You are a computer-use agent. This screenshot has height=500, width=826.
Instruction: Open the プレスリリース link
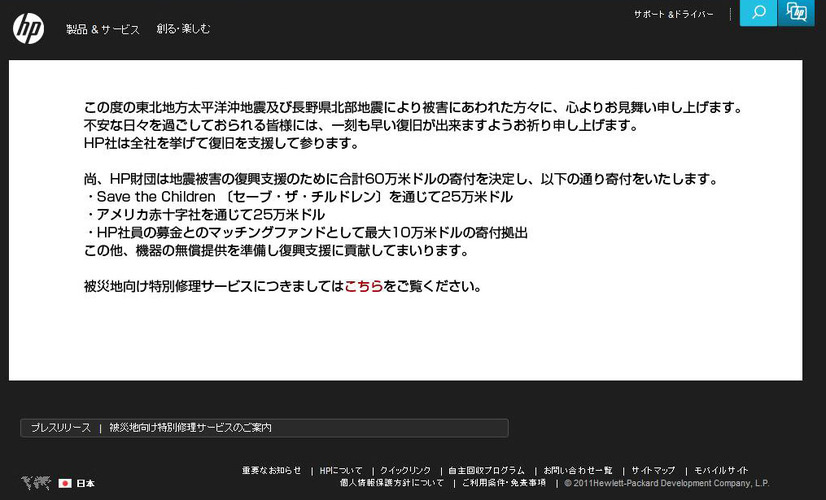[61, 428]
